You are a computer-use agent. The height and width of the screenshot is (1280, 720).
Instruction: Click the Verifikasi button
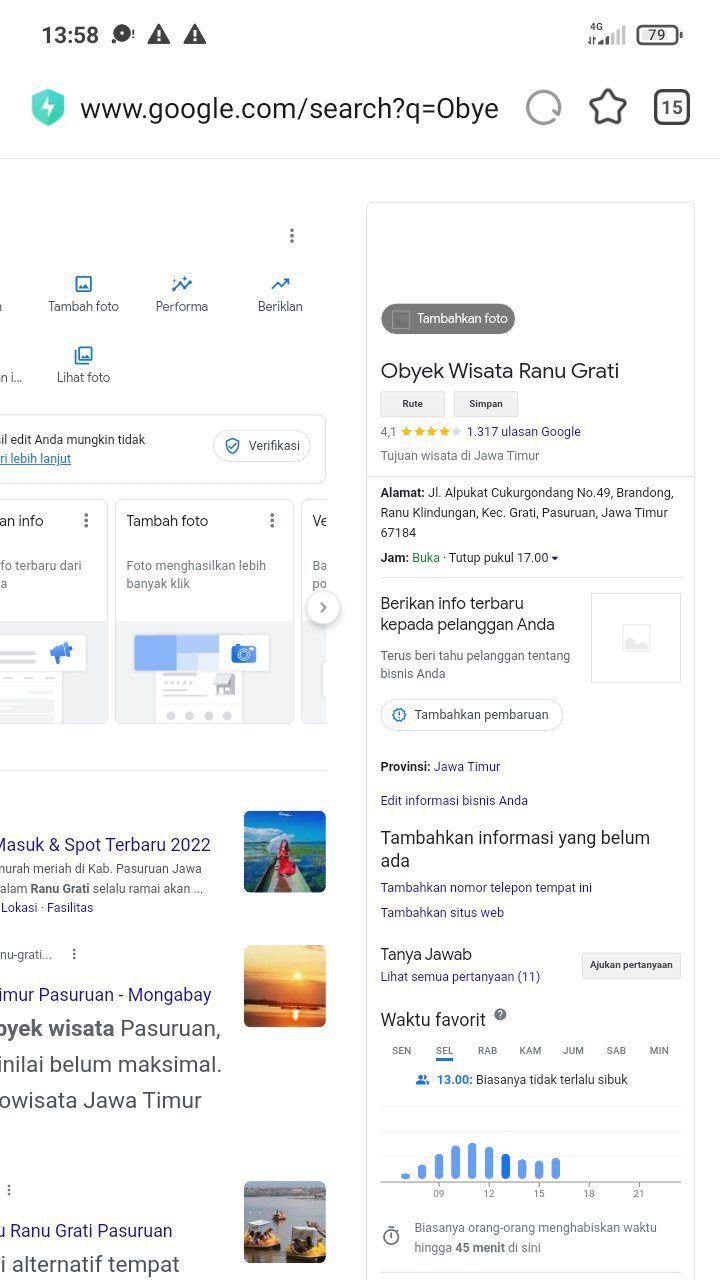(x=262, y=446)
